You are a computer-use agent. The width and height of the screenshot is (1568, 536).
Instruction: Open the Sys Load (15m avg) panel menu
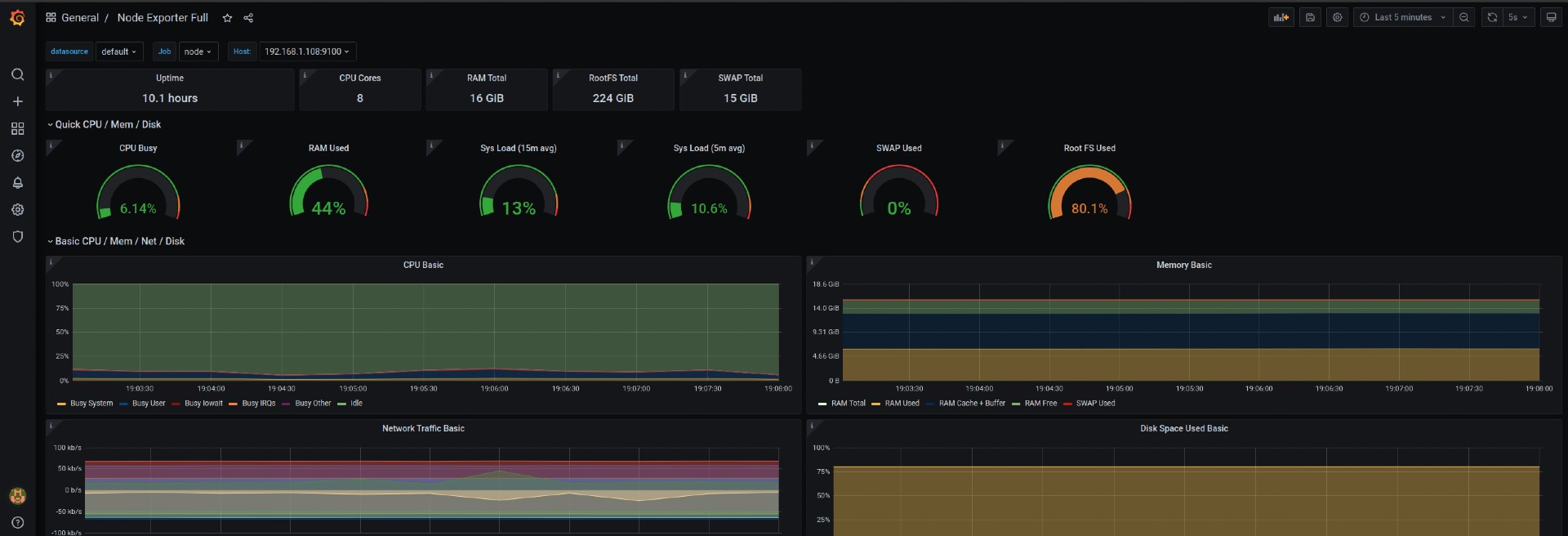(x=518, y=149)
